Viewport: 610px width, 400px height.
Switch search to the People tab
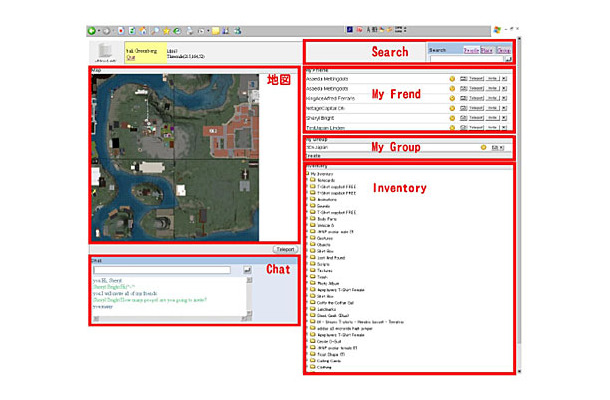(x=471, y=51)
